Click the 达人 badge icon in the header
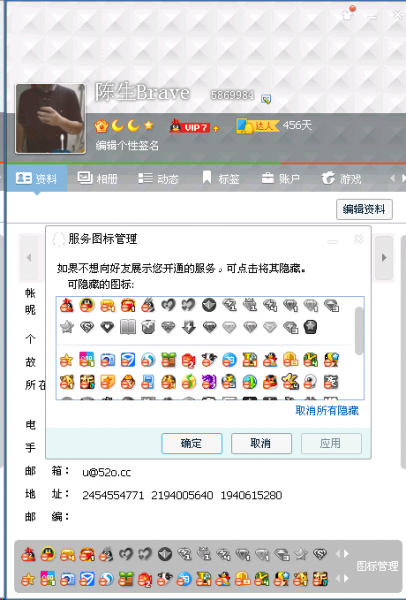The height and width of the screenshot is (600, 406). [x=258, y=126]
